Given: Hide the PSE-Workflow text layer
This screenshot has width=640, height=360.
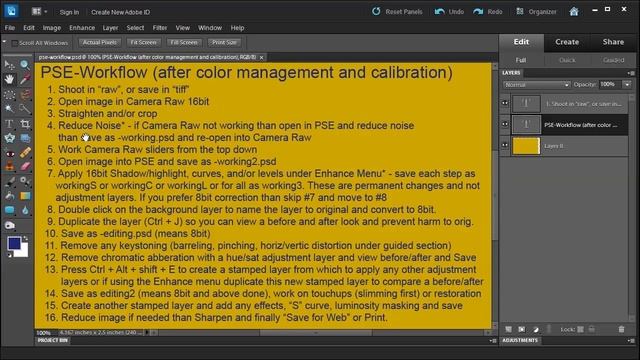Looking at the screenshot, I should [505, 124].
